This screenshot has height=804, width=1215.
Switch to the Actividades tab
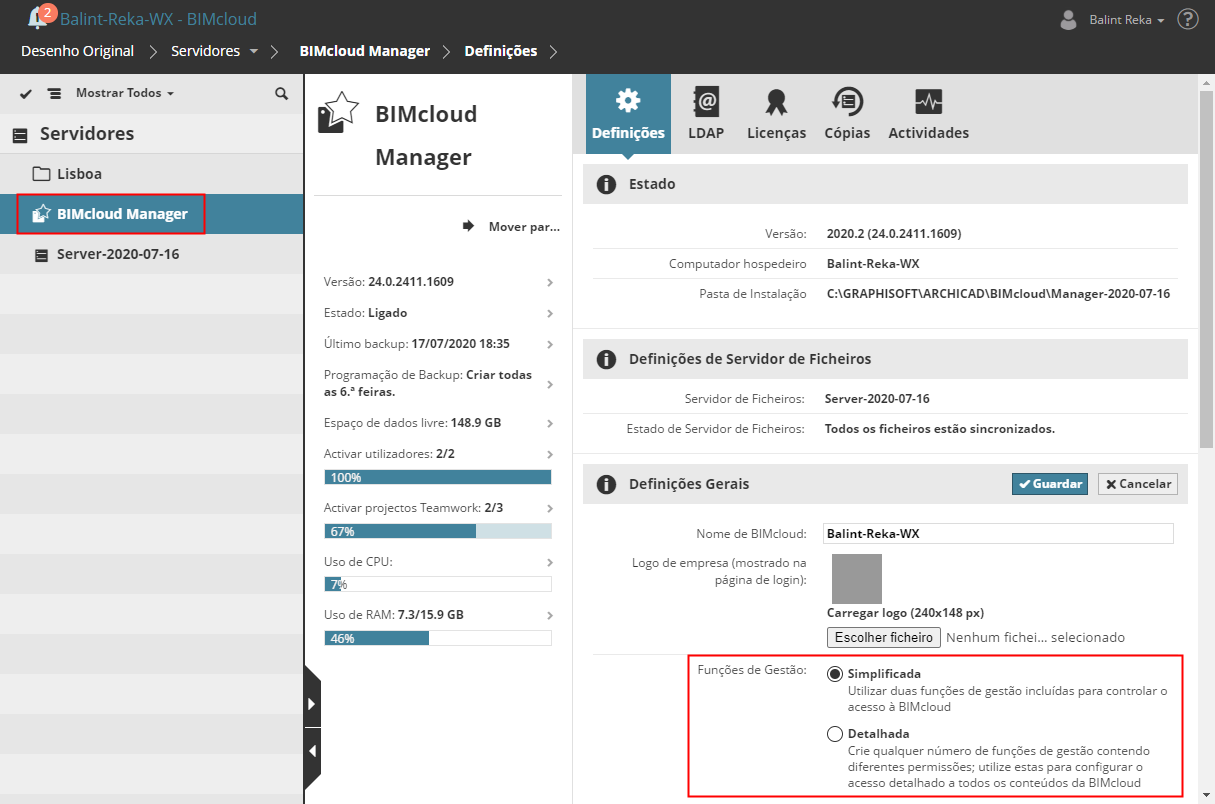coord(929,114)
